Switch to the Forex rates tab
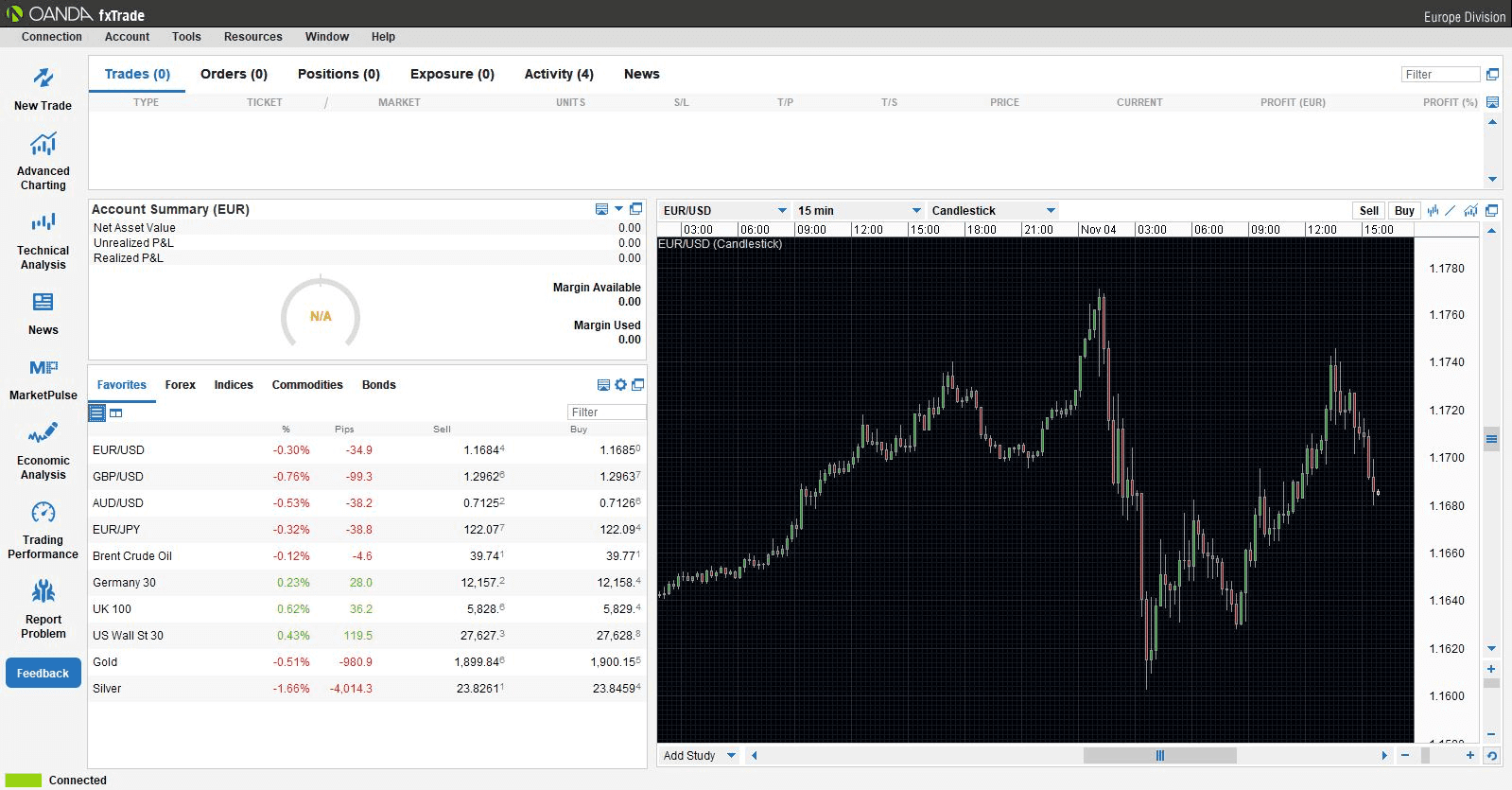 tap(180, 385)
